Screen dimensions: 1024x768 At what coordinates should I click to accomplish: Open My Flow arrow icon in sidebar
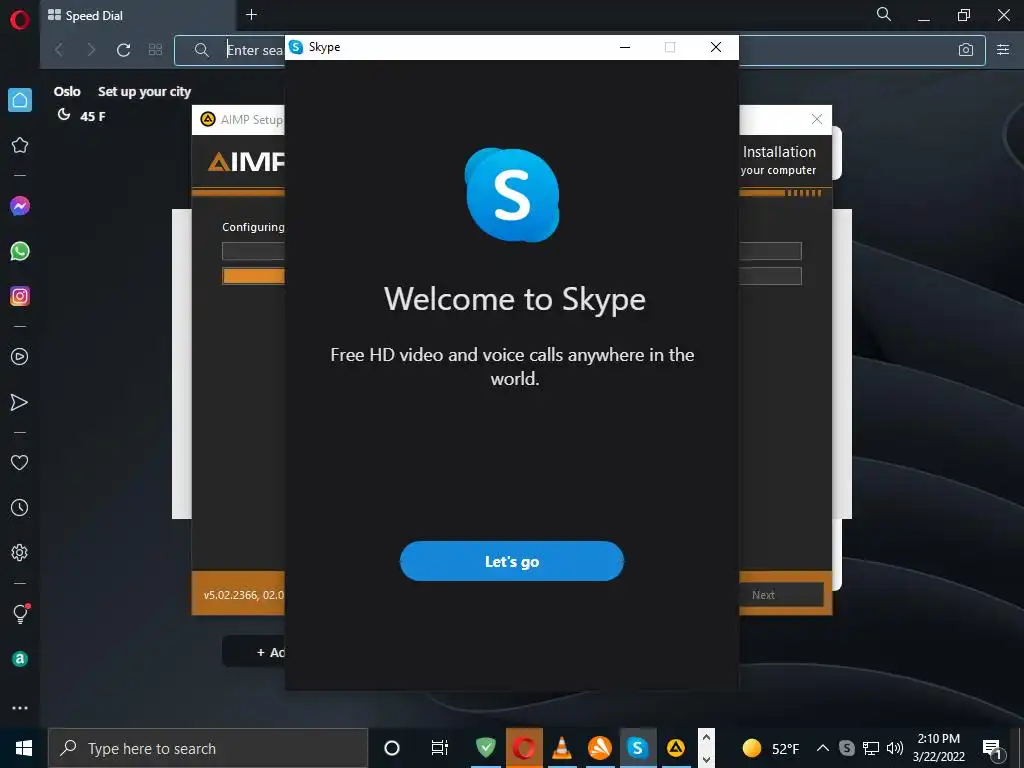pyautogui.click(x=20, y=402)
